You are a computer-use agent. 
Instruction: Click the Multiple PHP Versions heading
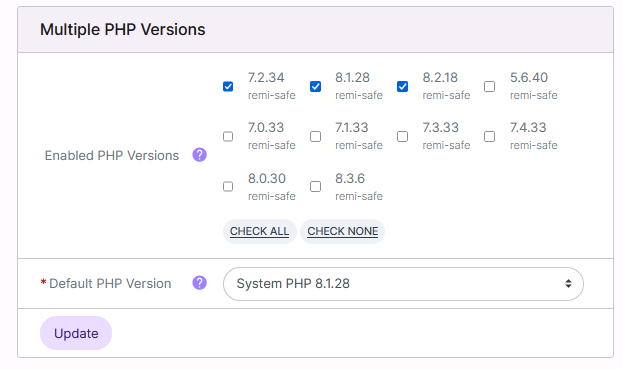coord(122,29)
